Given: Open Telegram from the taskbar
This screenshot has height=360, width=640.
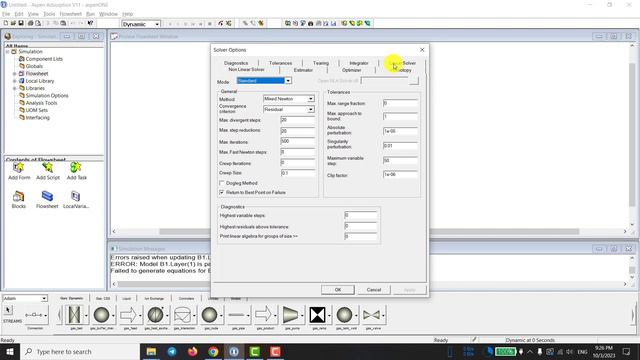Looking at the screenshot, I should click(172, 351).
